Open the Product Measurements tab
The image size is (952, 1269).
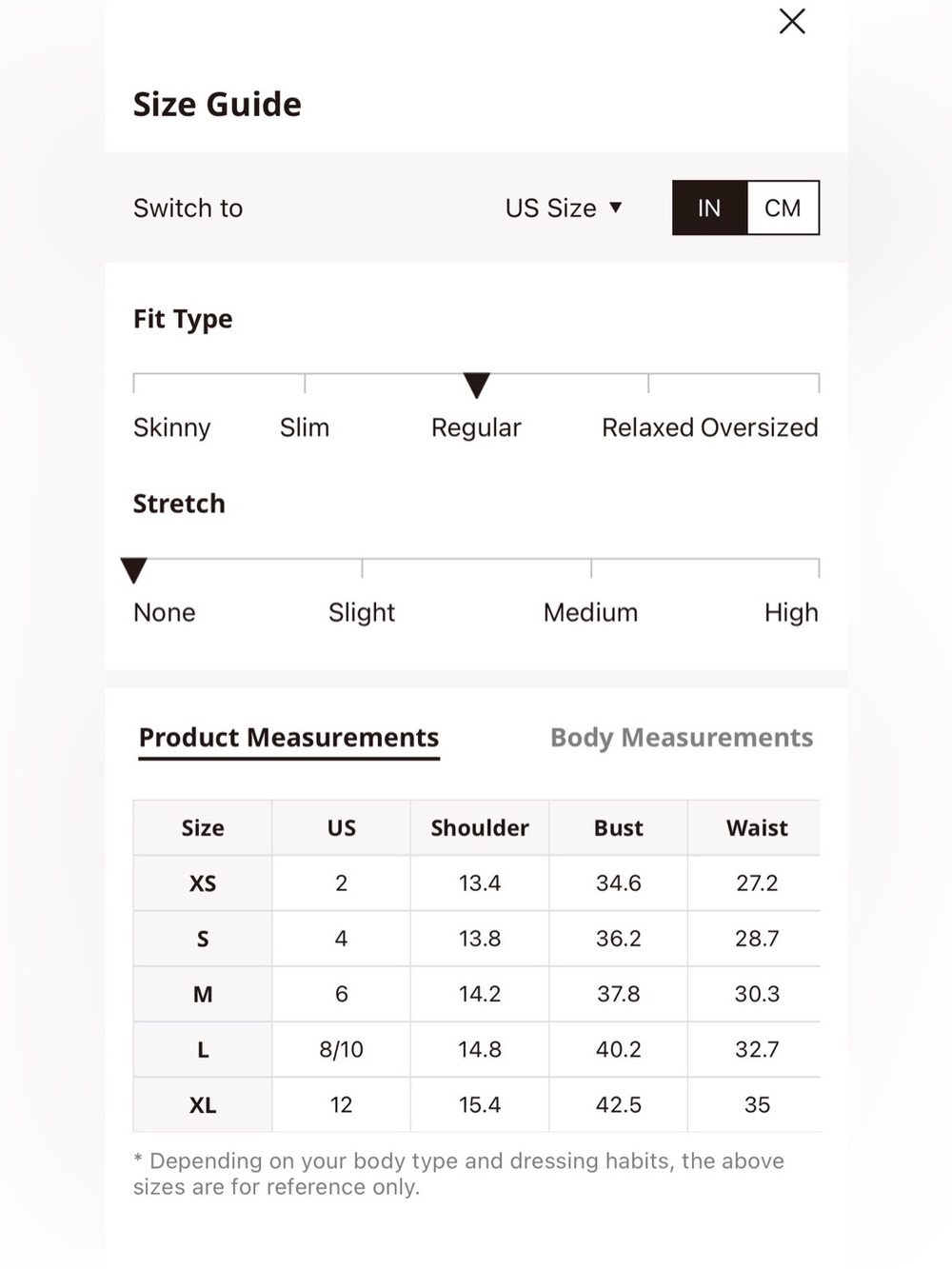point(288,738)
